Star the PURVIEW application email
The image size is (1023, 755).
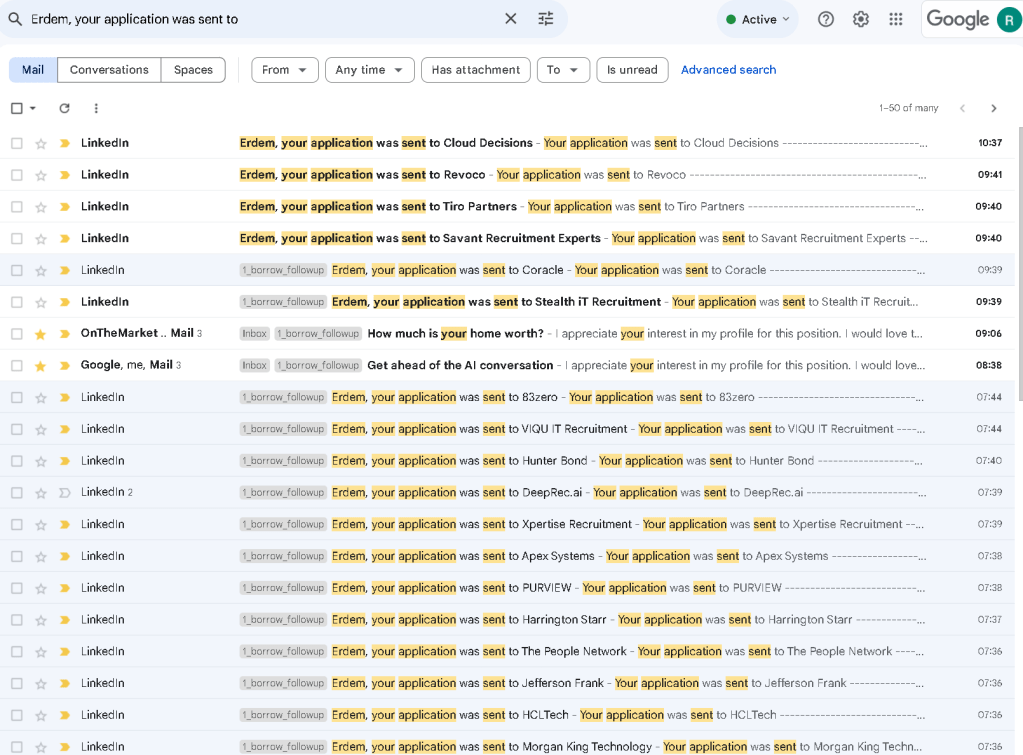coord(40,589)
